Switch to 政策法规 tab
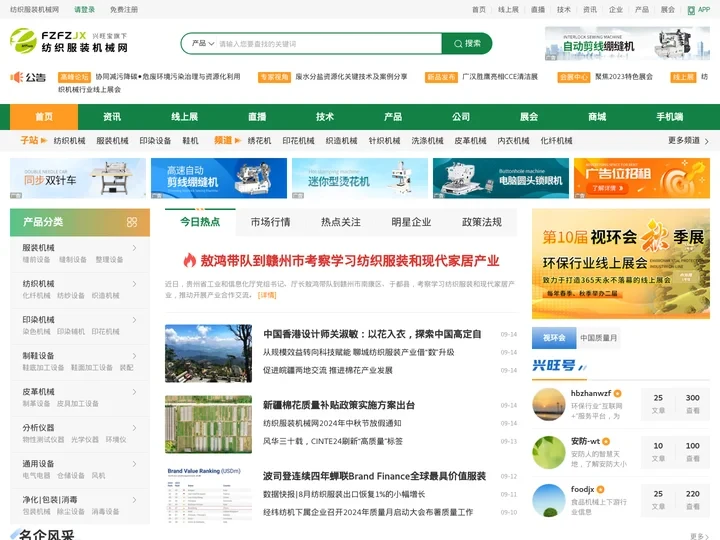The height and width of the screenshot is (540, 720). click(x=482, y=222)
